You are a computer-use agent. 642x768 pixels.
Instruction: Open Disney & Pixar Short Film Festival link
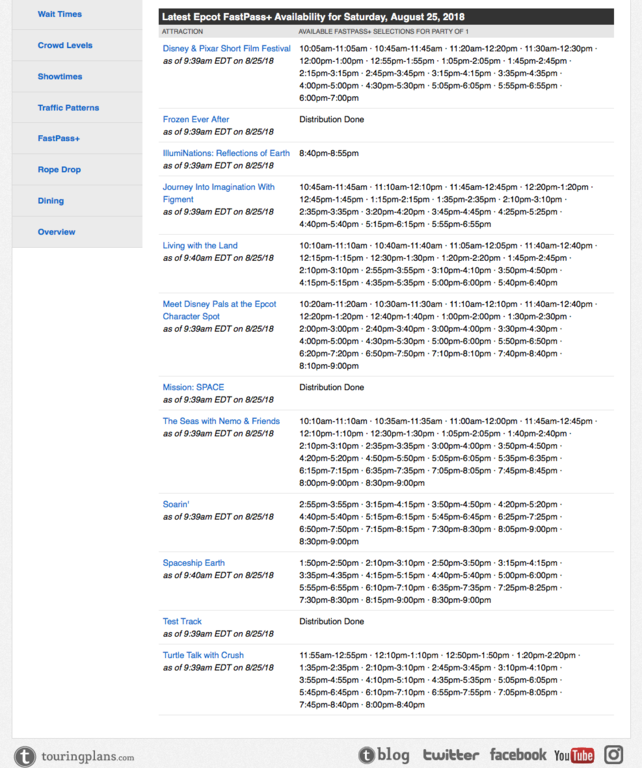(226, 48)
